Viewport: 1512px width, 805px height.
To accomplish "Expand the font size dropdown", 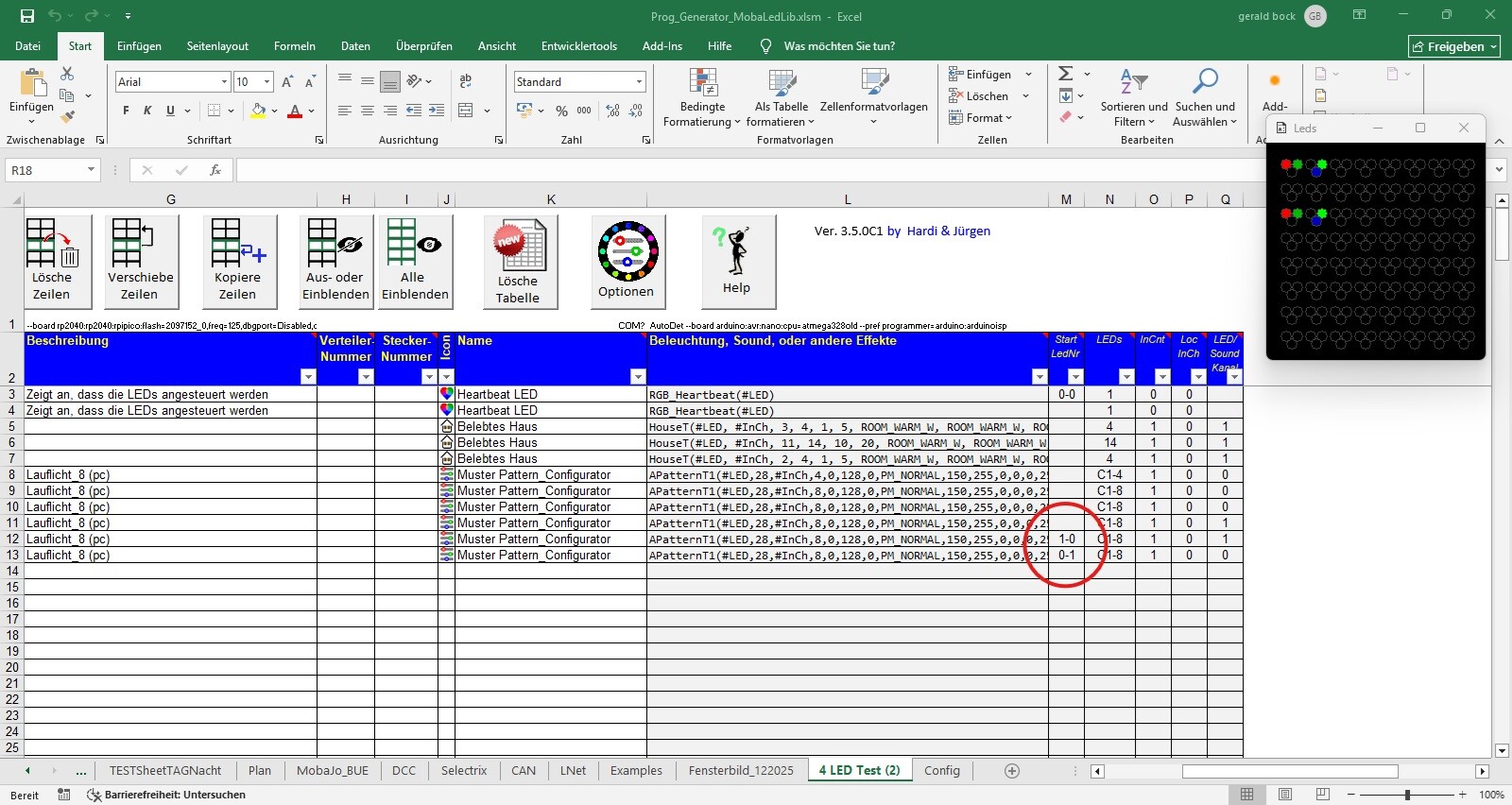I will pyautogui.click(x=267, y=82).
